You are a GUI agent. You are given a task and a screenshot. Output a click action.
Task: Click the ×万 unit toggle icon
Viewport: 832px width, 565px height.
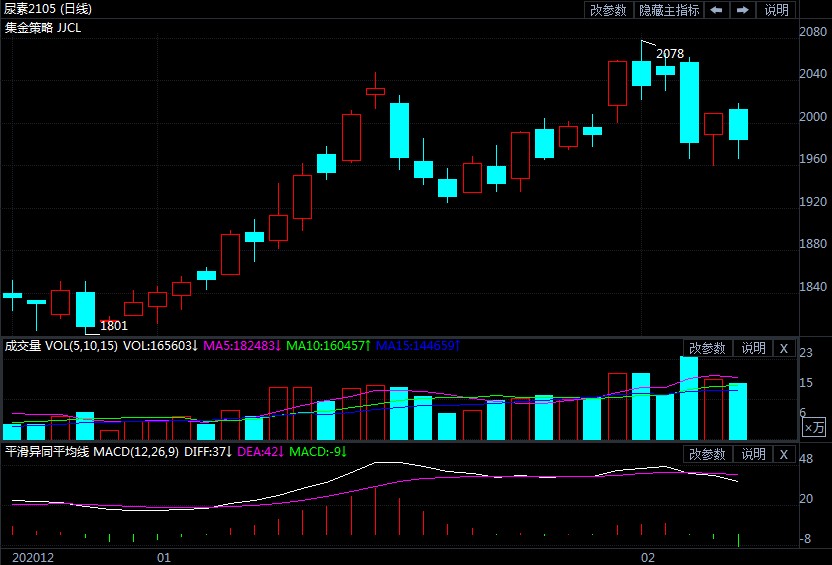[814, 427]
